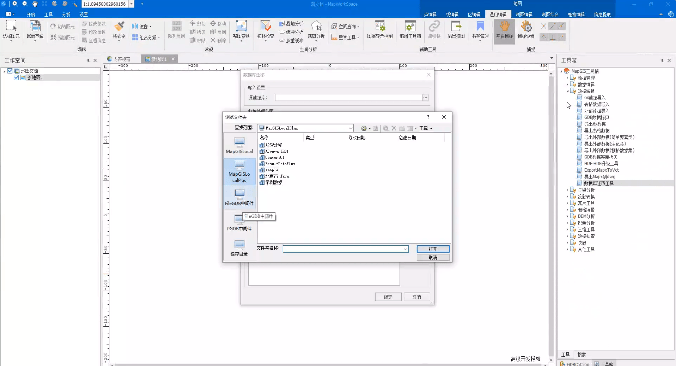Click the map picture icon in ribbon
This screenshot has width=676, height=366.
pos(241,26)
